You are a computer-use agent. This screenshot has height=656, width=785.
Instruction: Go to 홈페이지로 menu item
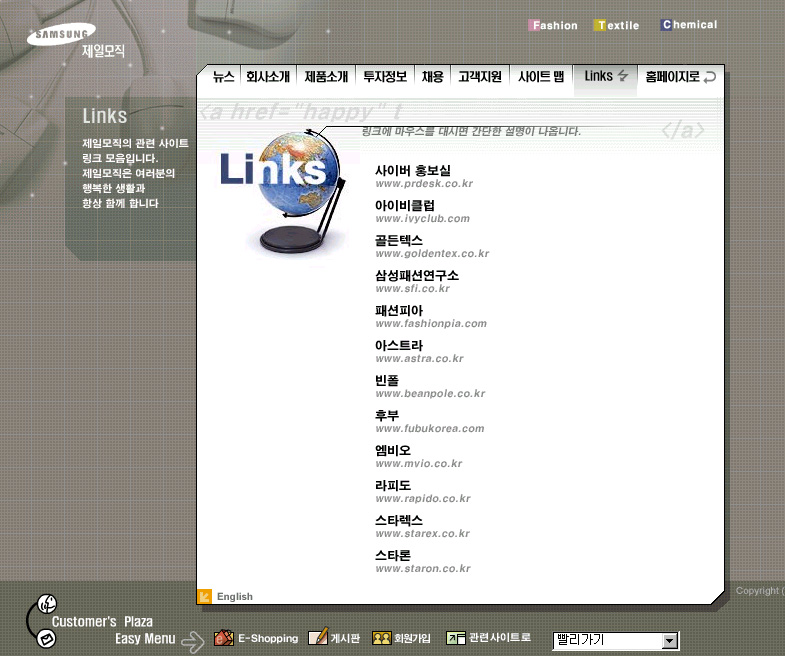point(672,77)
